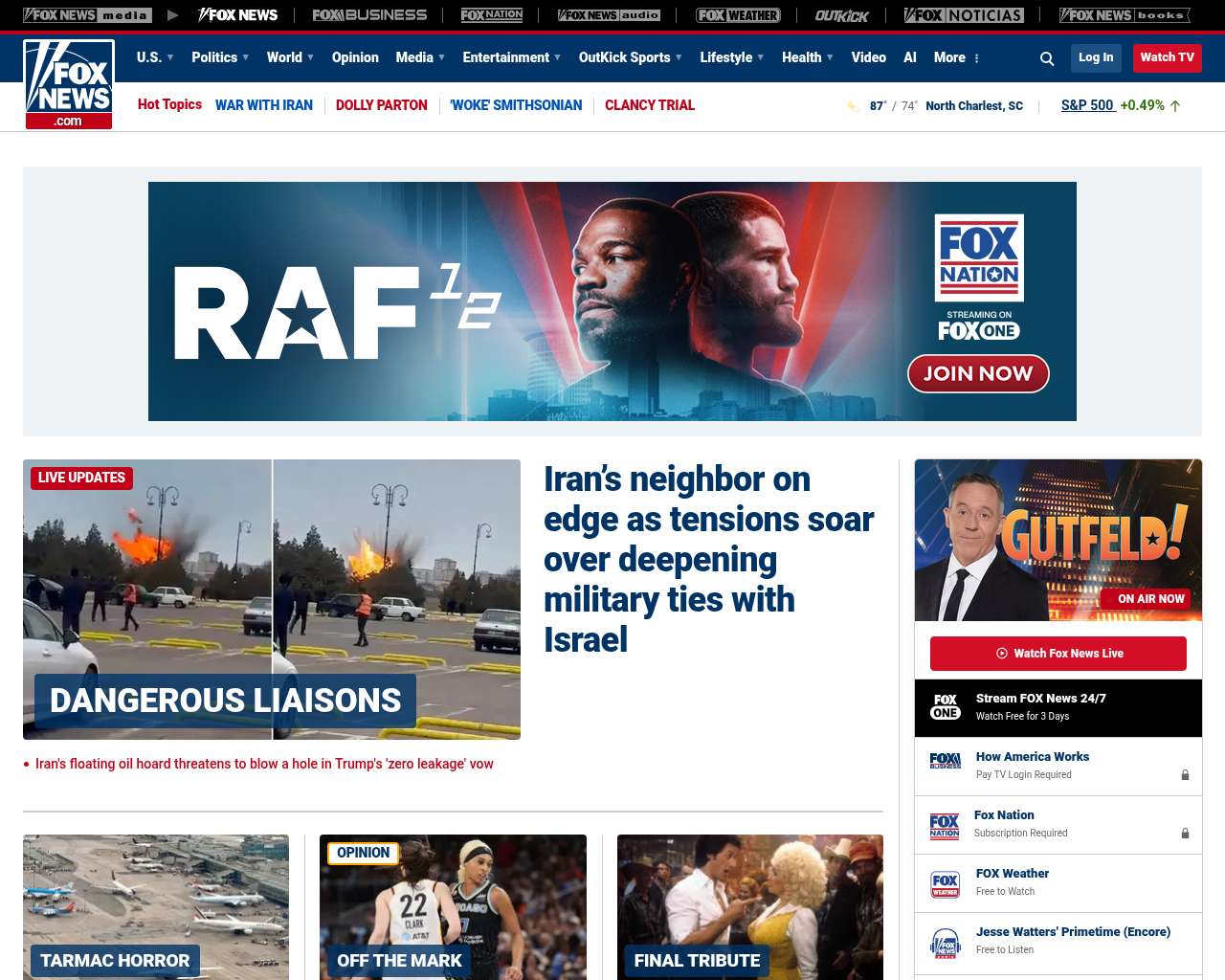Open the FOX Weather listing title
Image resolution: width=1225 pixels, height=980 pixels.
coord(1013,874)
